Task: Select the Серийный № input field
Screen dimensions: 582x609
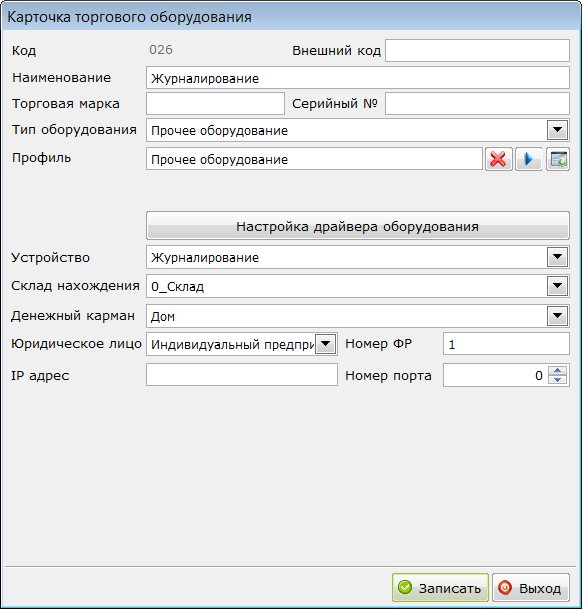Action: pos(477,103)
